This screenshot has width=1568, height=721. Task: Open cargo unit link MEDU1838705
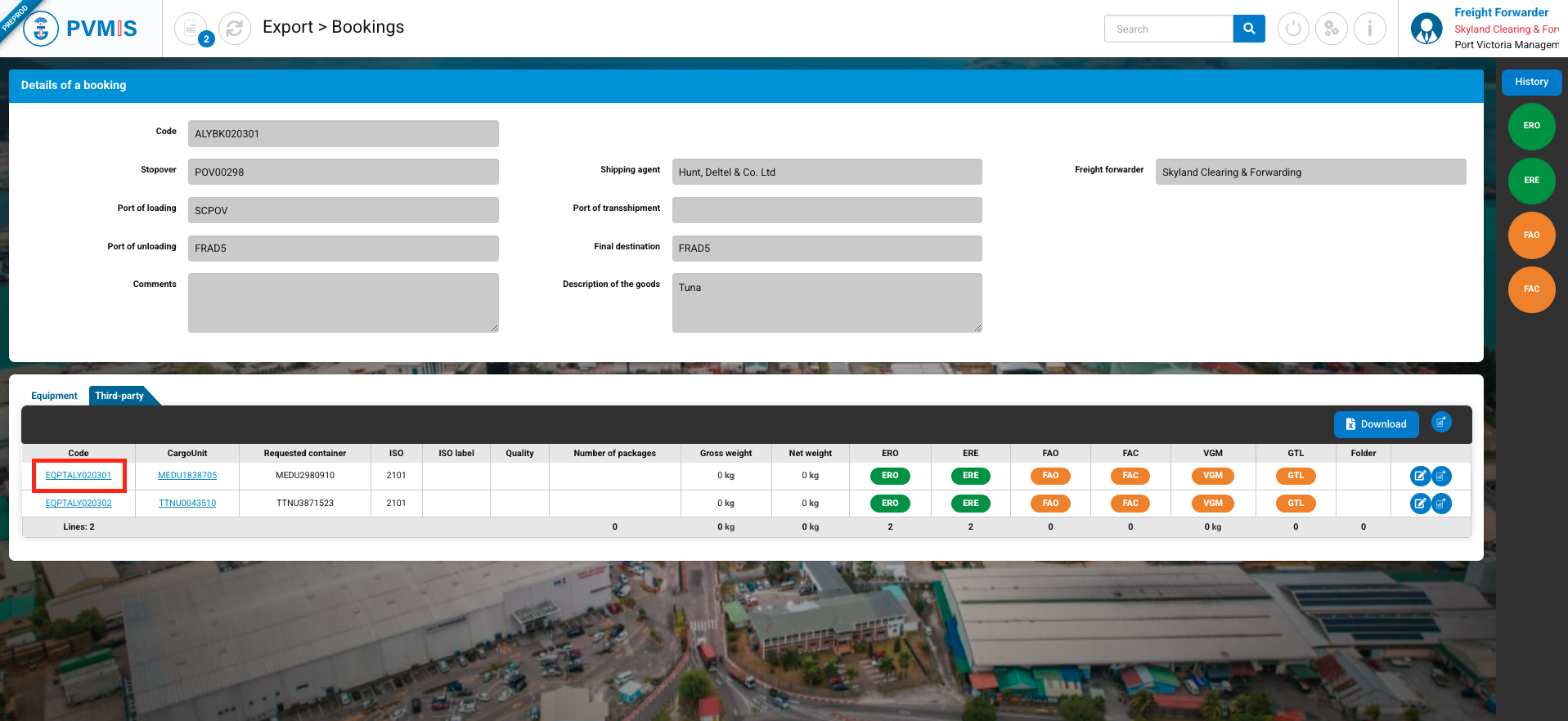pyautogui.click(x=187, y=476)
